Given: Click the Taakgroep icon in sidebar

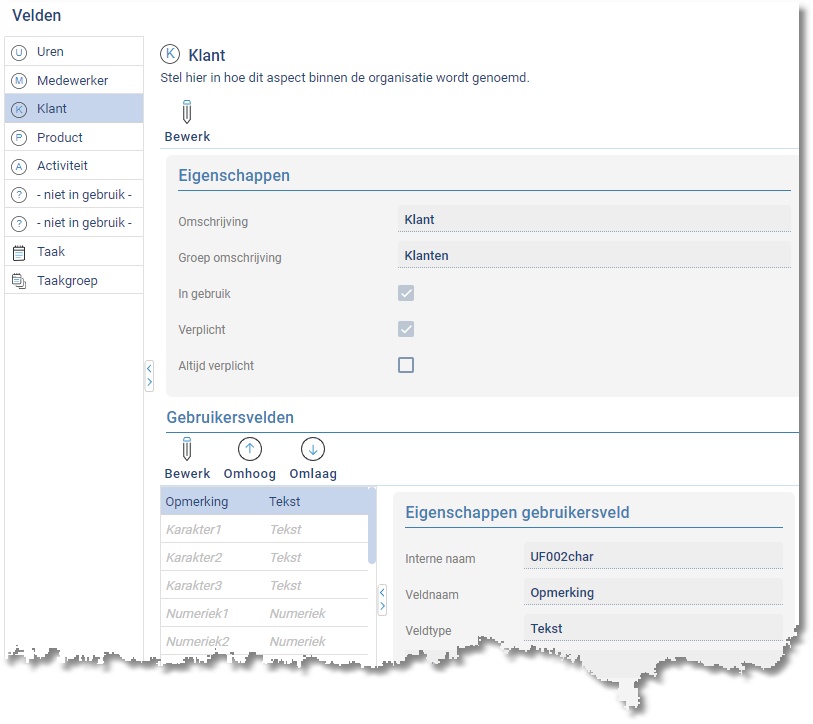Looking at the screenshot, I should 19,281.
